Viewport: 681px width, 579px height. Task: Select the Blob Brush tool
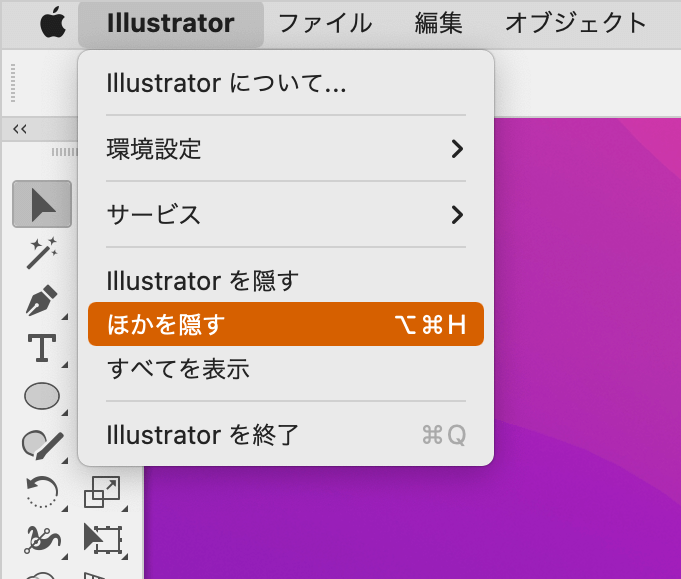click(42, 444)
